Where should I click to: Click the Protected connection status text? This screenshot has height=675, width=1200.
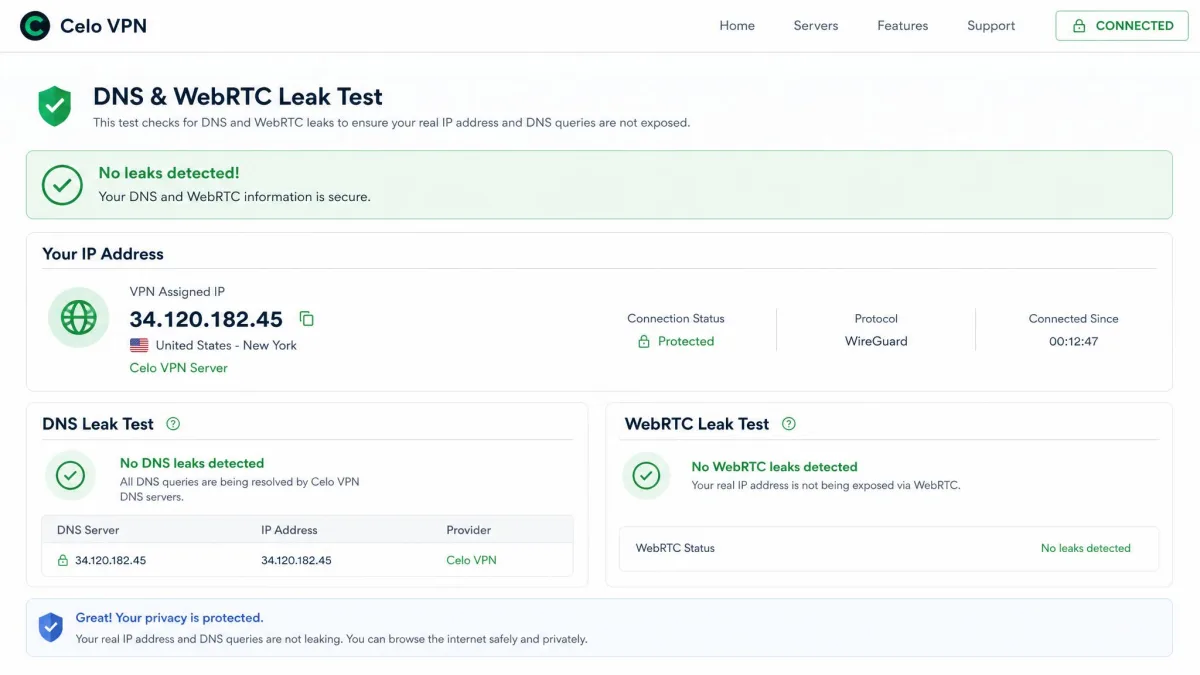click(686, 341)
